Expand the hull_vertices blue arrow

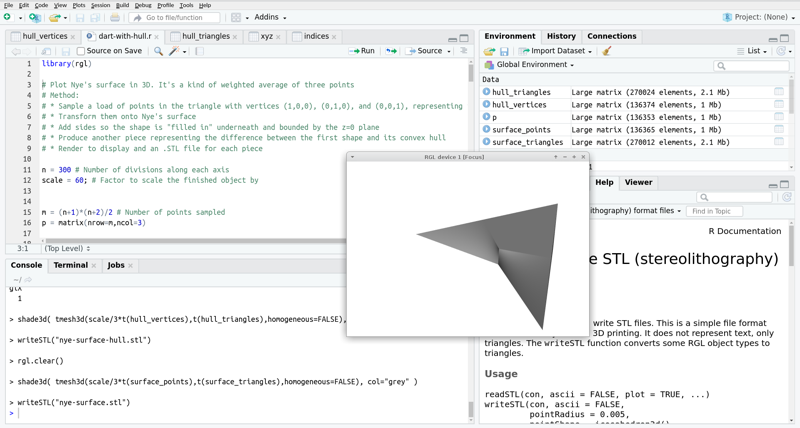pos(487,105)
